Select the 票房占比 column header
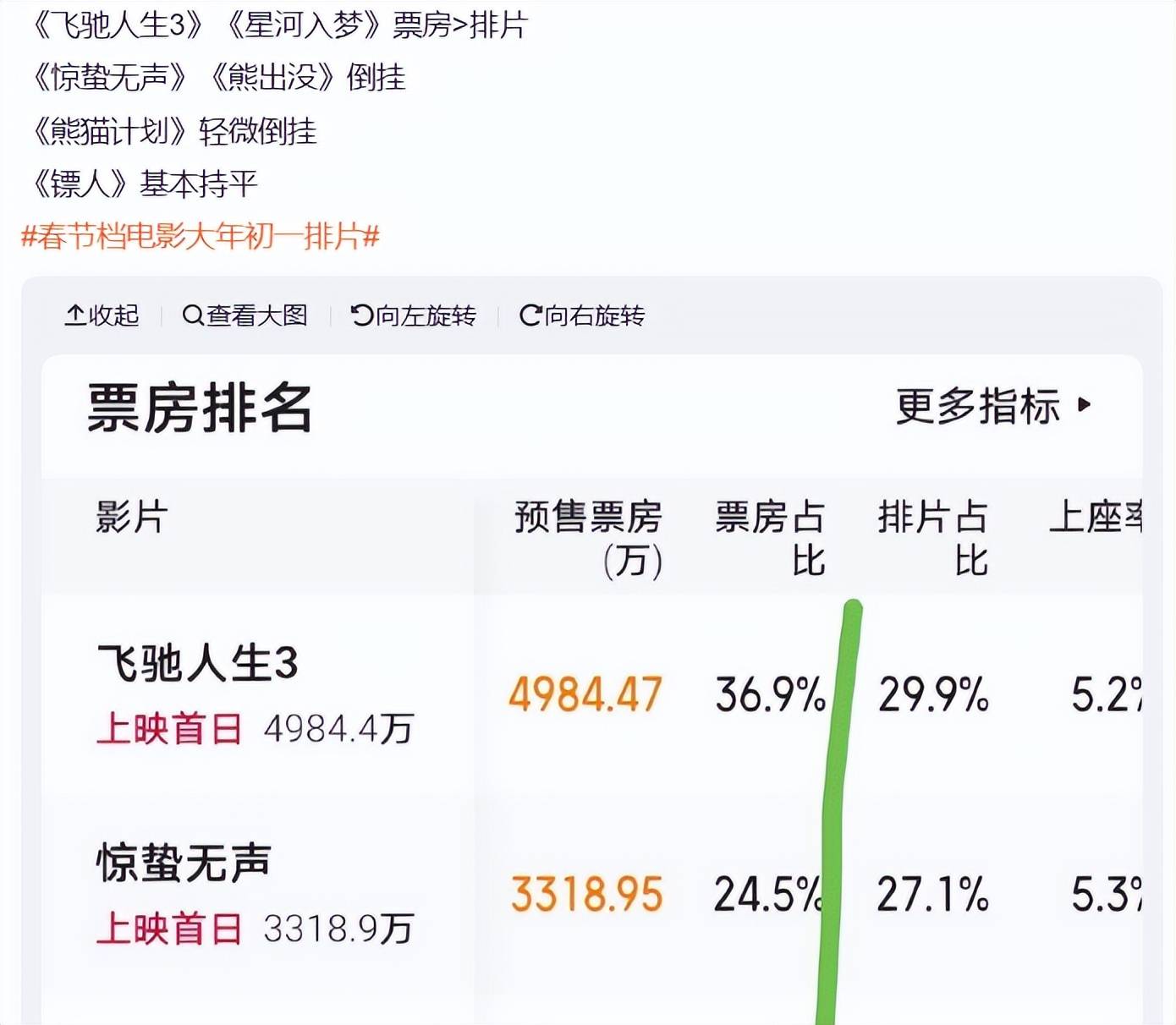 coord(770,538)
